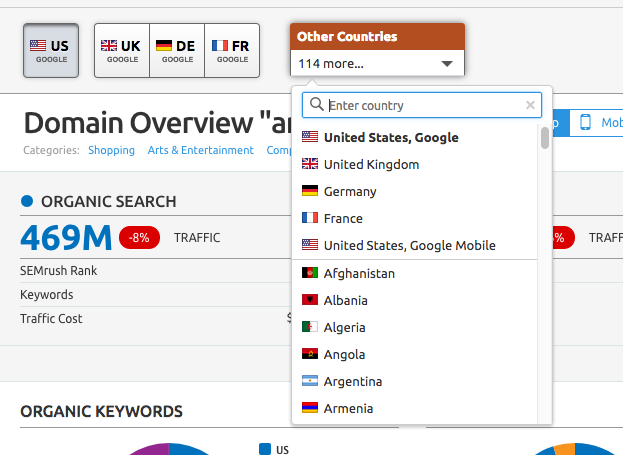This screenshot has width=623, height=455.
Task: Click the Domain Overview title
Action: point(157,122)
